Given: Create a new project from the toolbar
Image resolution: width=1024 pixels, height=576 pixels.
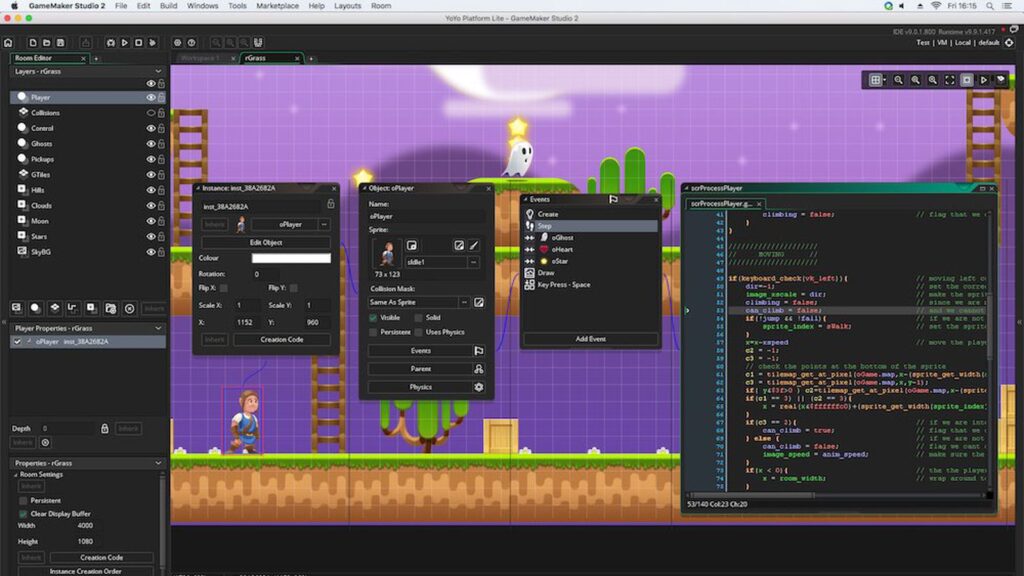Looking at the screenshot, I should tap(32, 42).
